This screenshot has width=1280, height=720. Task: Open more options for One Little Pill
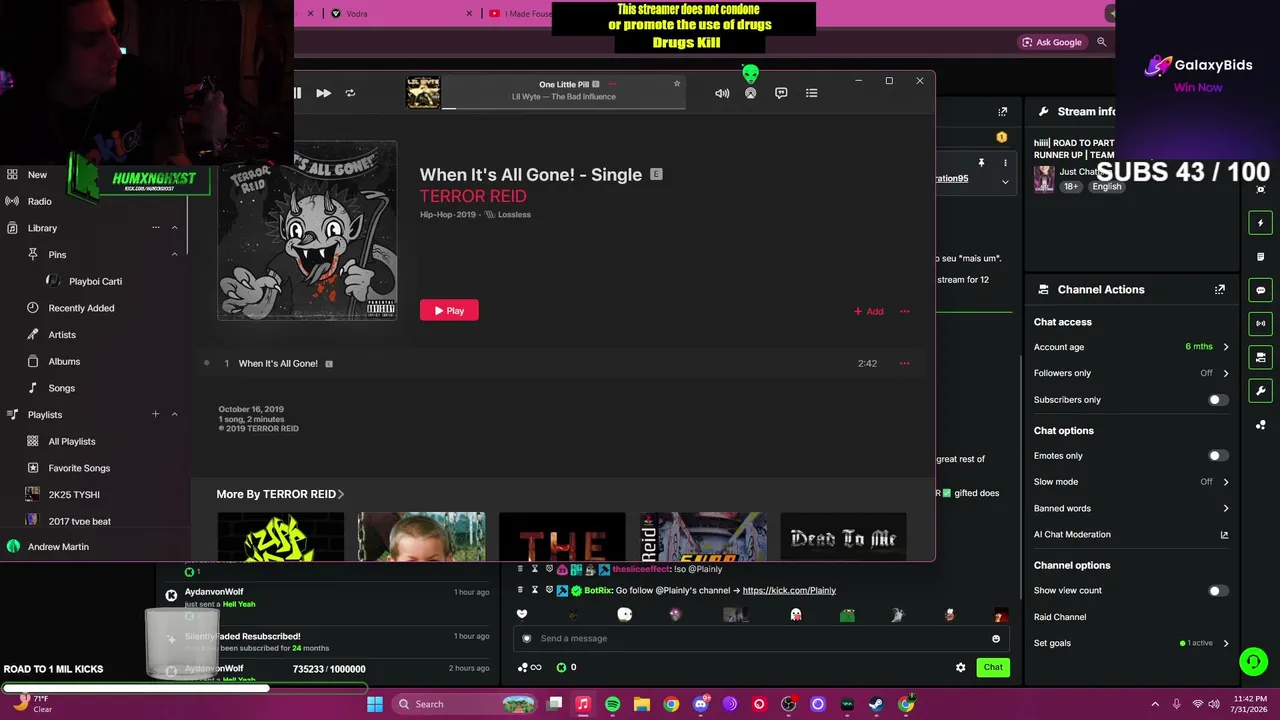pos(612,84)
